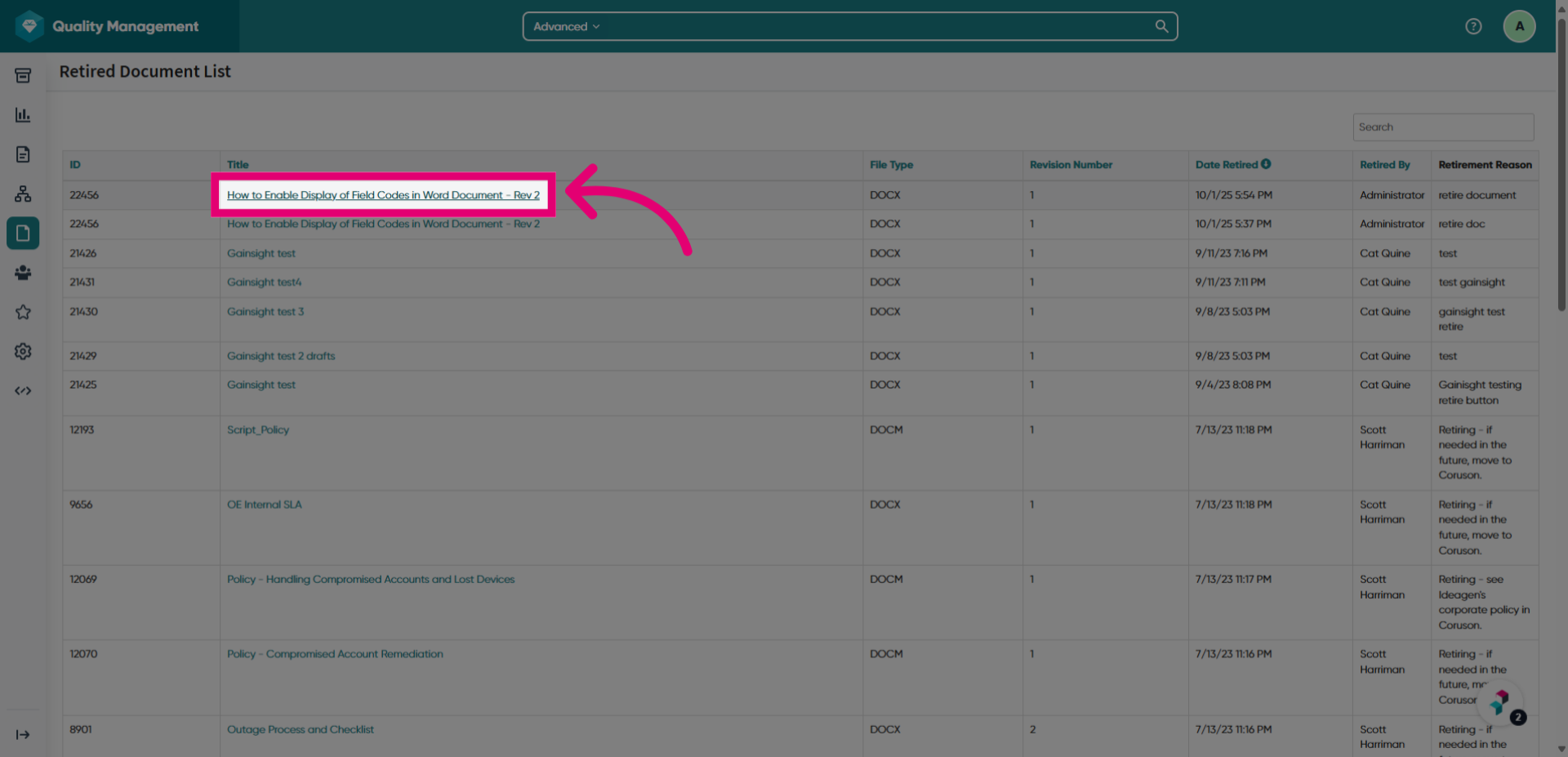Sort by the ID column header
This screenshot has height=757, width=1568.
[x=75, y=165]
